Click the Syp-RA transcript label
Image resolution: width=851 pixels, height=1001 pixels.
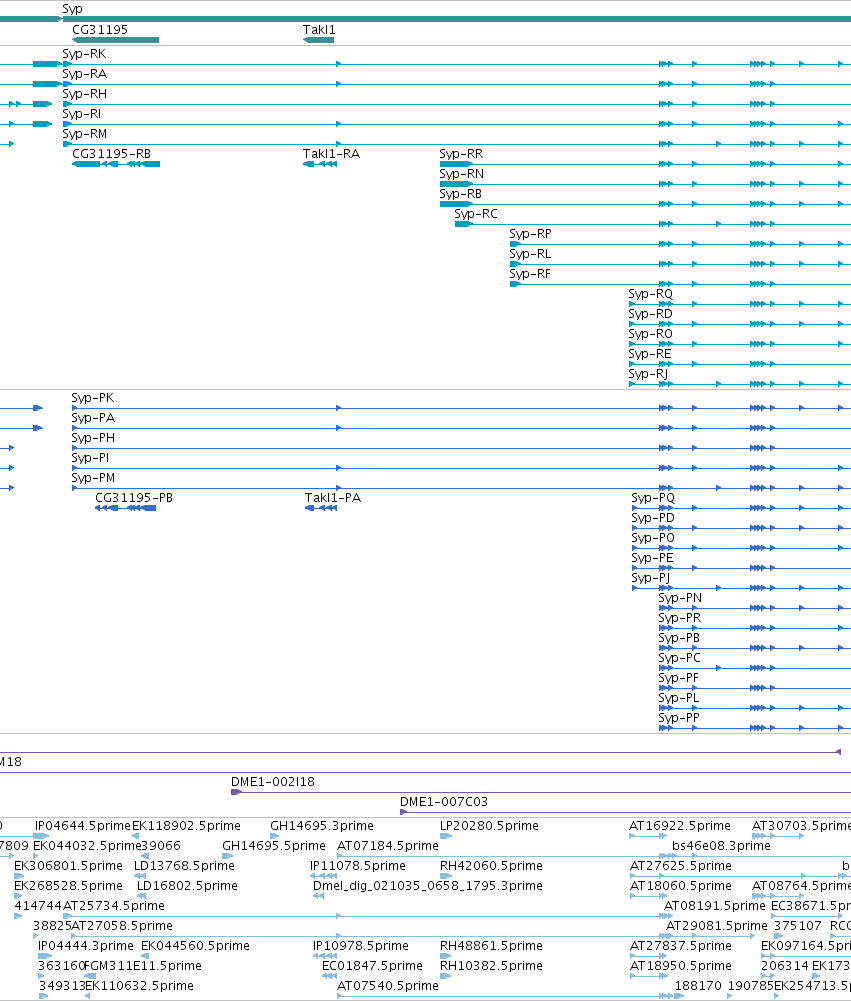pyautogui.click(x=84, y=73)
